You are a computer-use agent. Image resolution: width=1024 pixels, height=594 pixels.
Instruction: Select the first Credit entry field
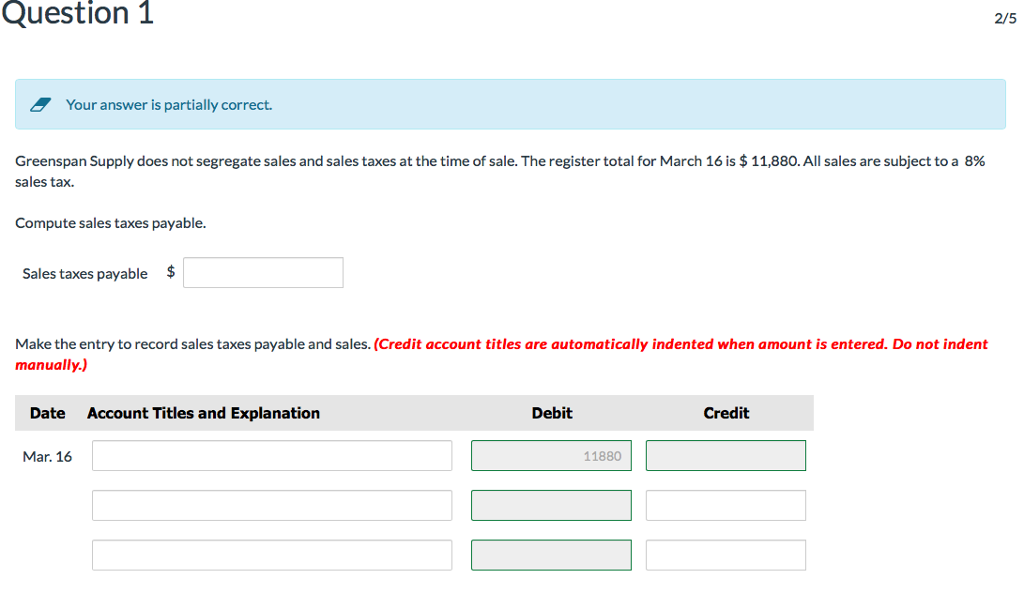click(x=725, y=455)
